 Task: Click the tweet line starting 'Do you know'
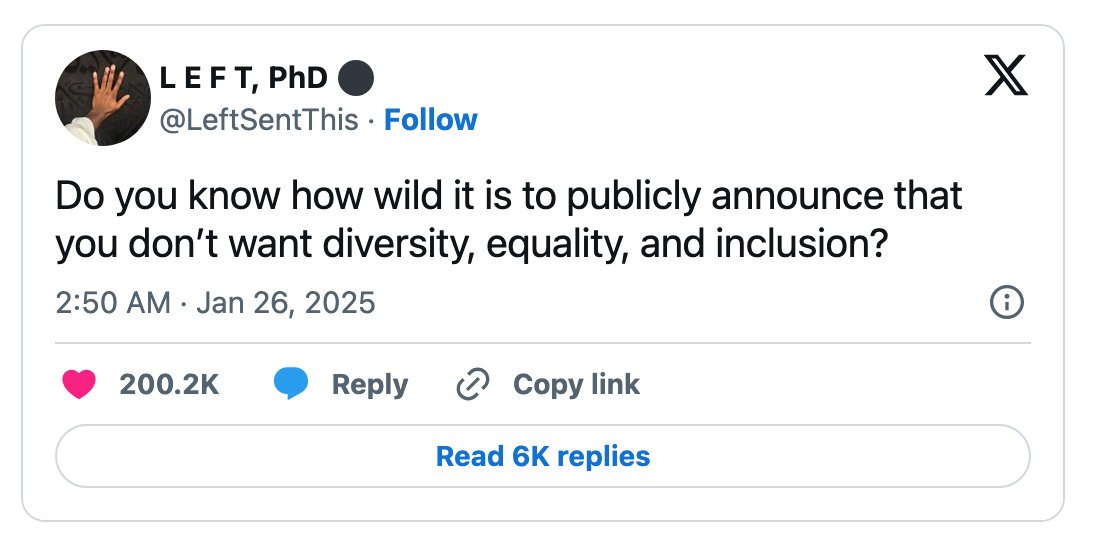pyautogui.click(x=509, y=196)
